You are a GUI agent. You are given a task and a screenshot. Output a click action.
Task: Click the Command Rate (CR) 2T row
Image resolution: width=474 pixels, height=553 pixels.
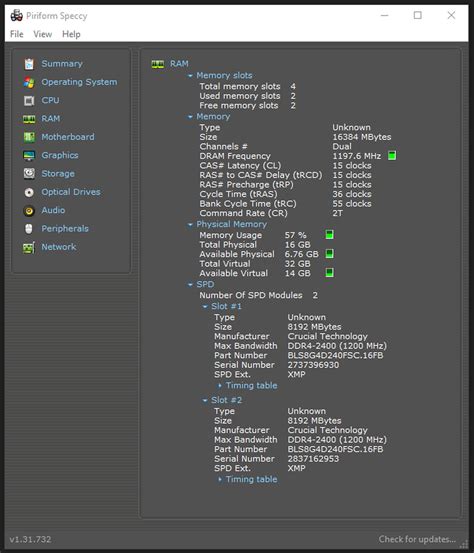271,213
